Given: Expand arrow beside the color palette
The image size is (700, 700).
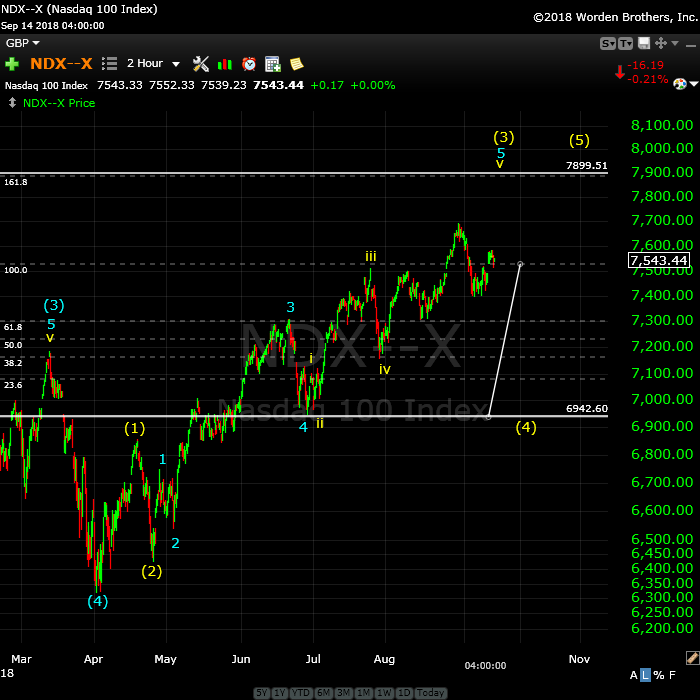Looking at the screenshot, I should coord(693,84).
